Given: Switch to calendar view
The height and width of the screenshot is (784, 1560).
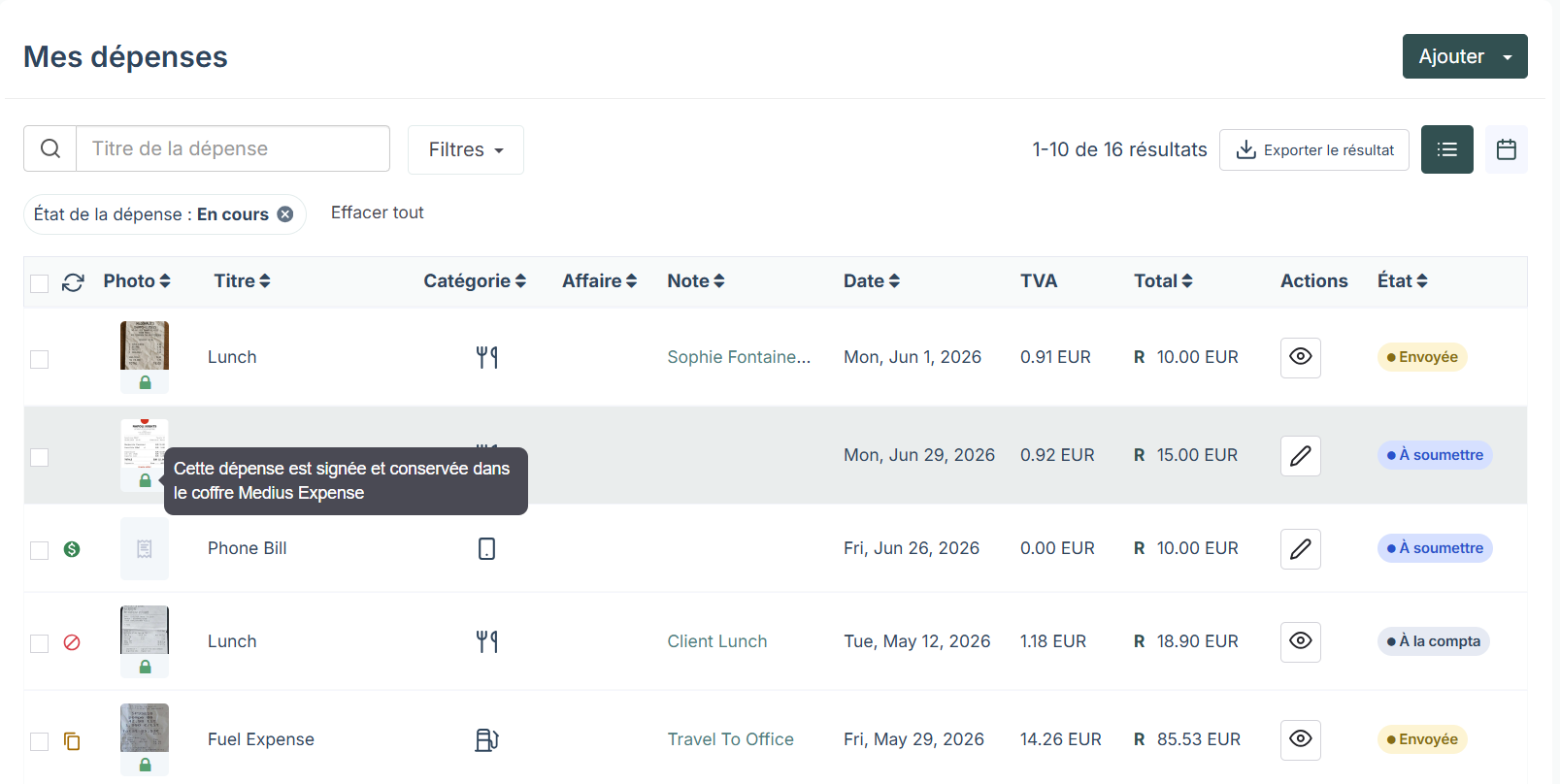Looking at the screenshot, I should (x=1506, y=149).
